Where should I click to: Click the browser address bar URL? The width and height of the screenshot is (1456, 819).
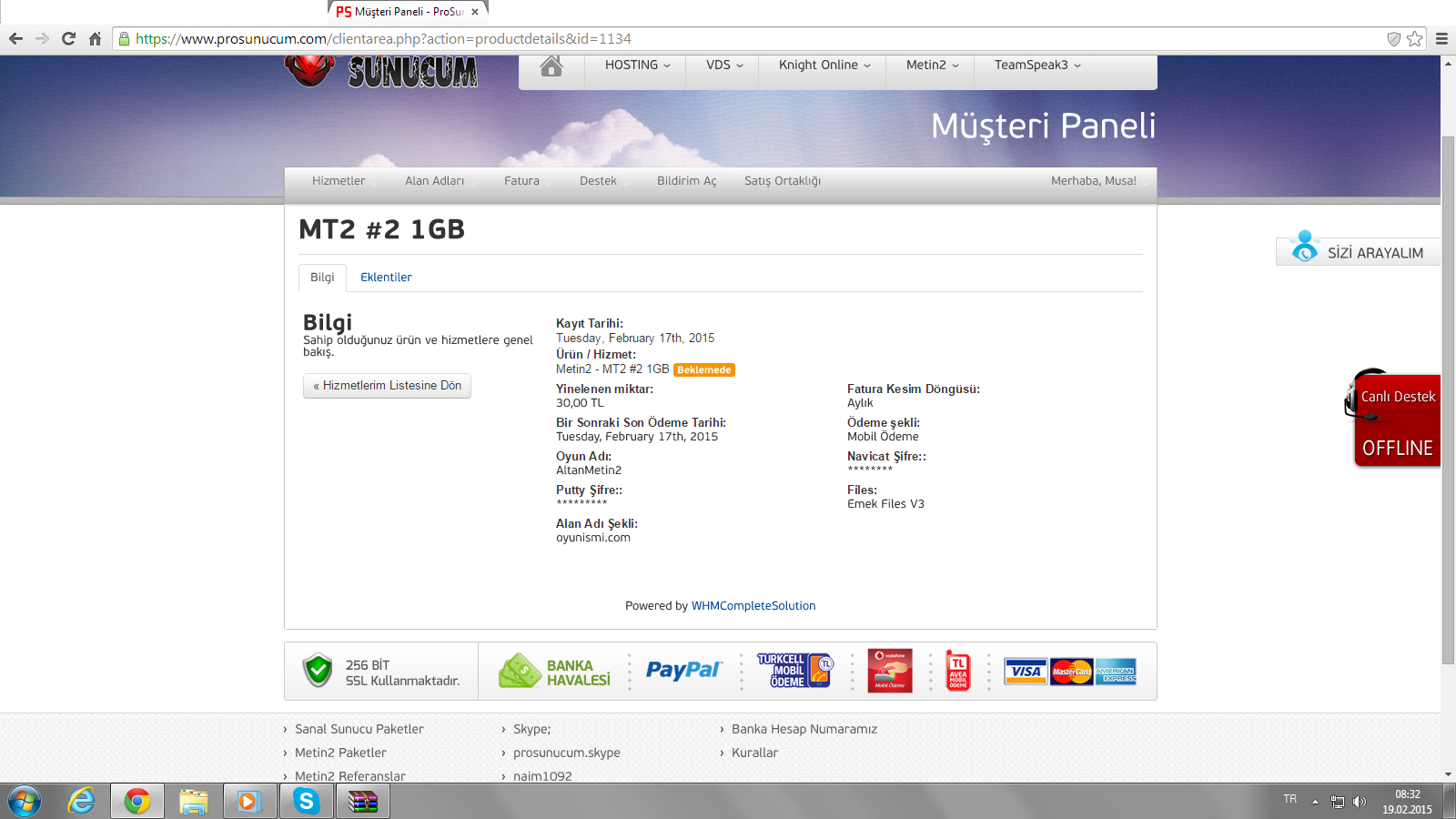[383, 38]
